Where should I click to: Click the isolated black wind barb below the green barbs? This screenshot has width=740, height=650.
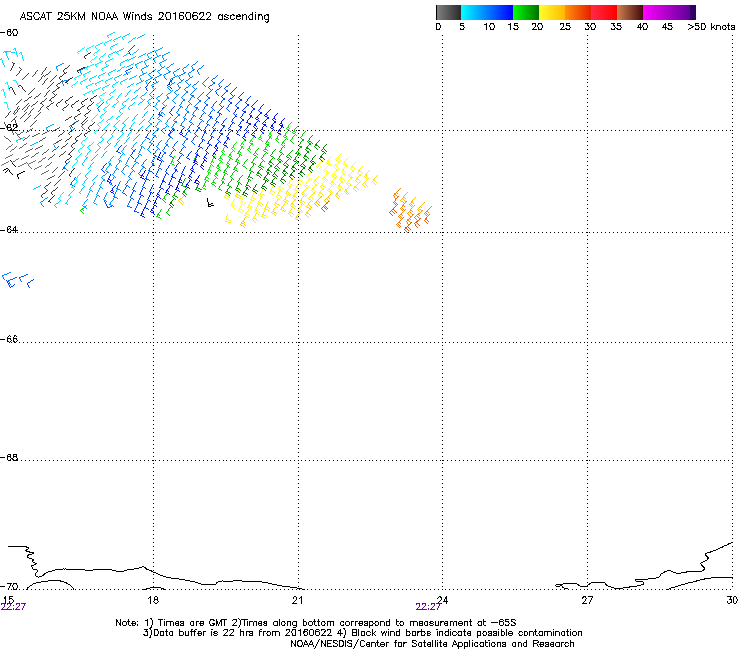pos(210,203)
